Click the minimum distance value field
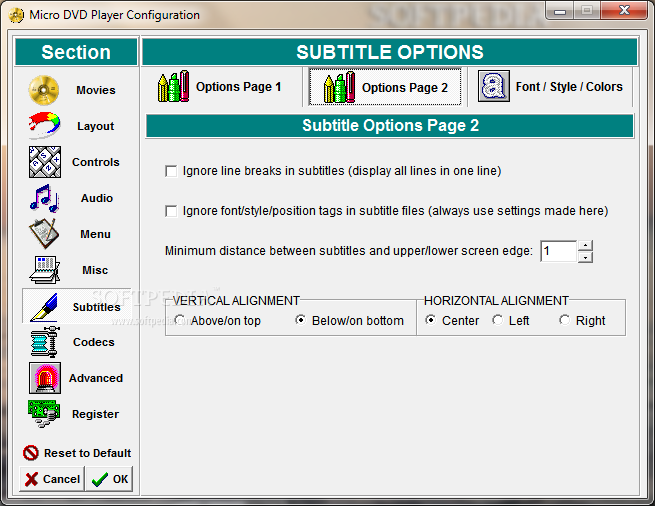 559,251
